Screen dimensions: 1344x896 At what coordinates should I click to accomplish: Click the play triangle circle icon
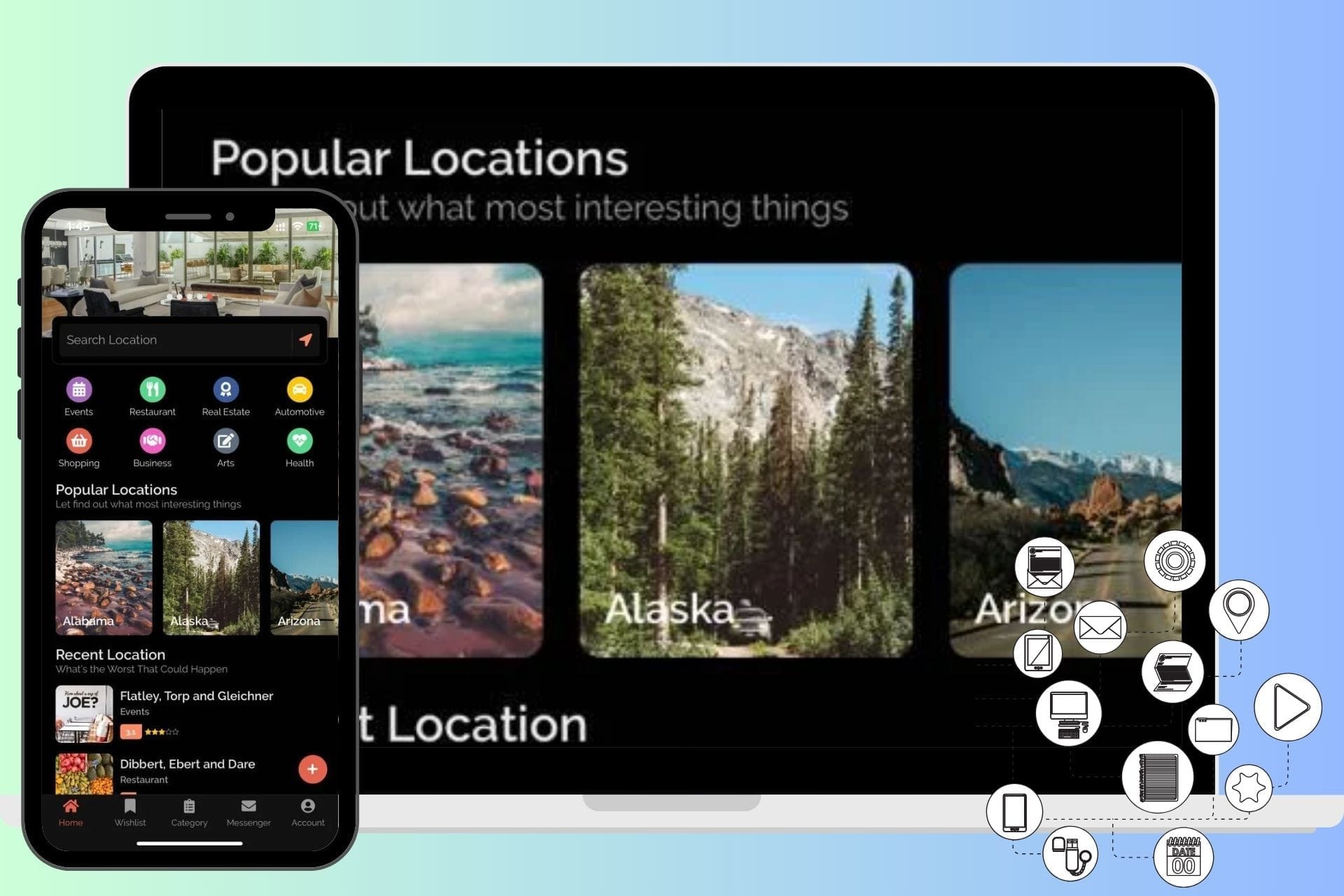pos(1288,707)
